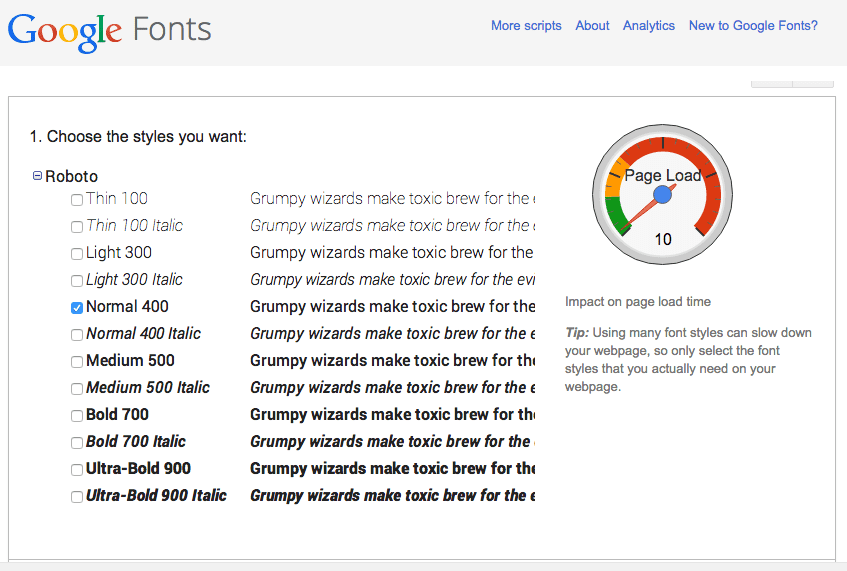Screen dimensions: 847x571
Task: Click the Medium 500 Italic sample sentence
Action: click(x=393, y=388)
